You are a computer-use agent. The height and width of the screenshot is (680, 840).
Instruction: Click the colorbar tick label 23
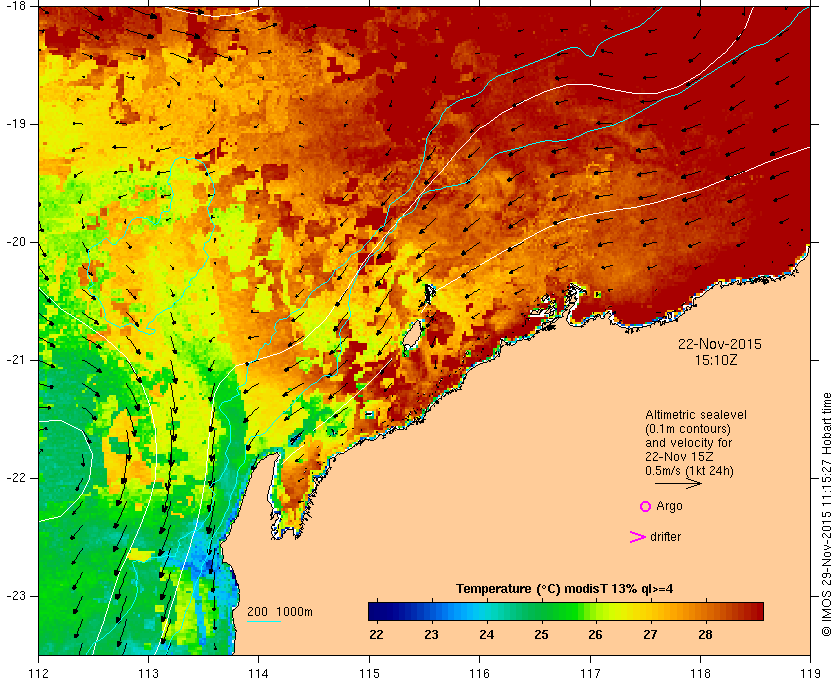[x=431, y=634]
